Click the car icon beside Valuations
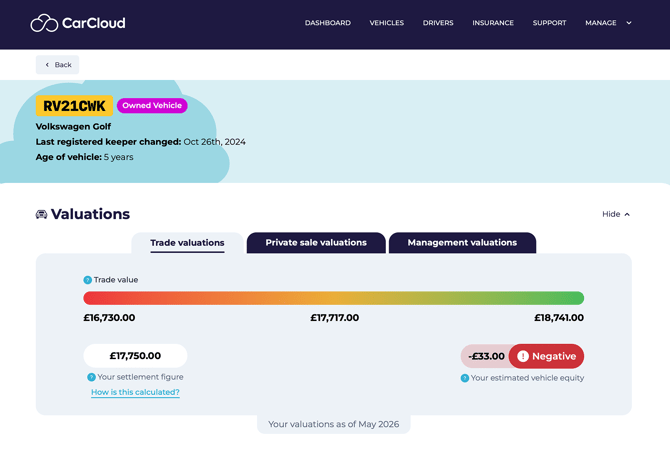The width and height of the screenshot is (670, 451). tap(41, 214)
